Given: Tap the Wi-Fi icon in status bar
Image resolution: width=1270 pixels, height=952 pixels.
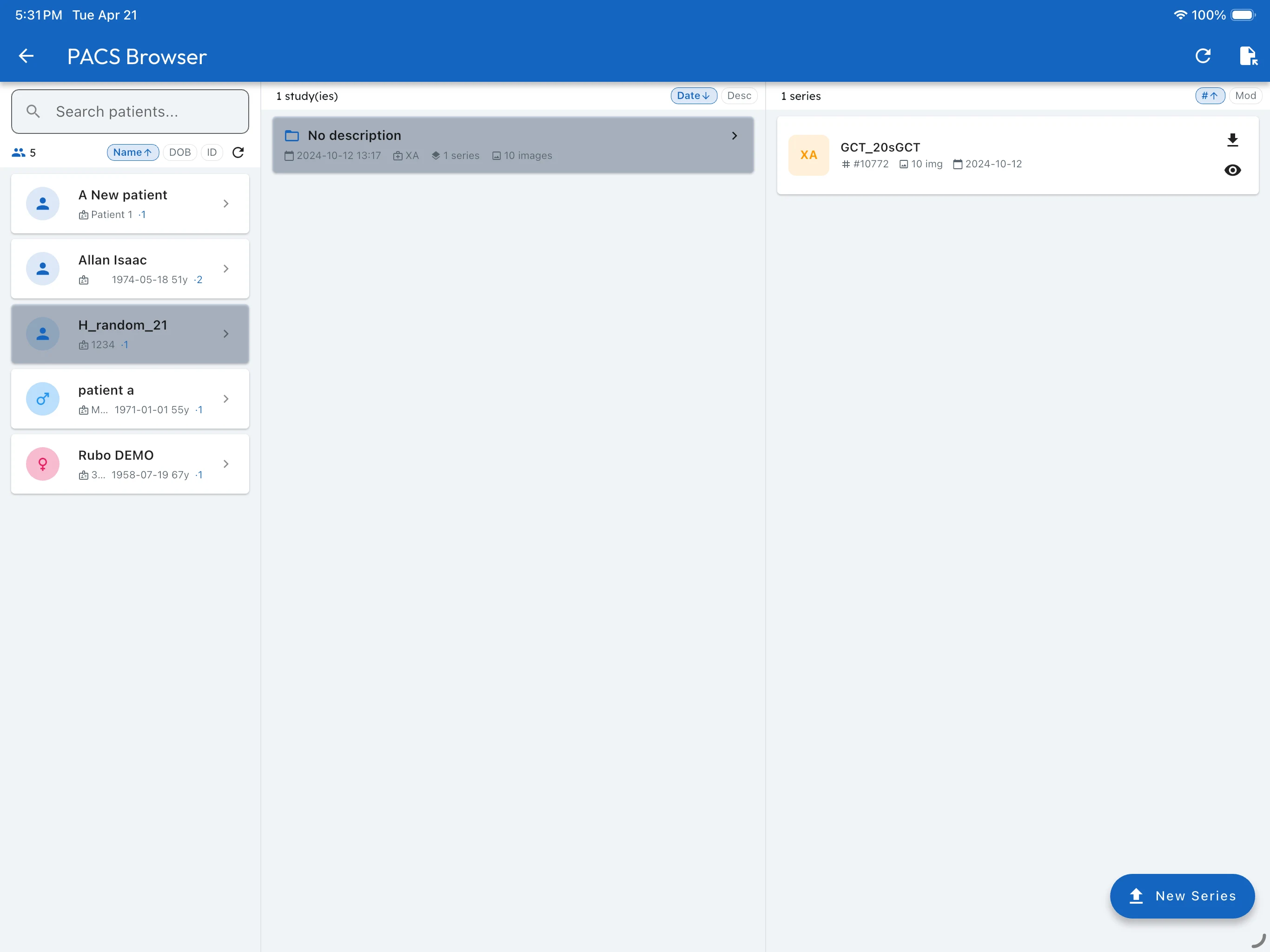Looking at the screenshot, I should click(x=1180, y=15).
